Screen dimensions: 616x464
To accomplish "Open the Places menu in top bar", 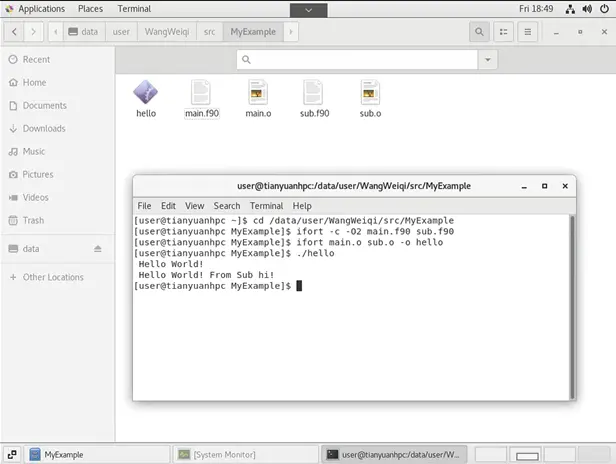I will pyautogui.click(x=90, y=9).
